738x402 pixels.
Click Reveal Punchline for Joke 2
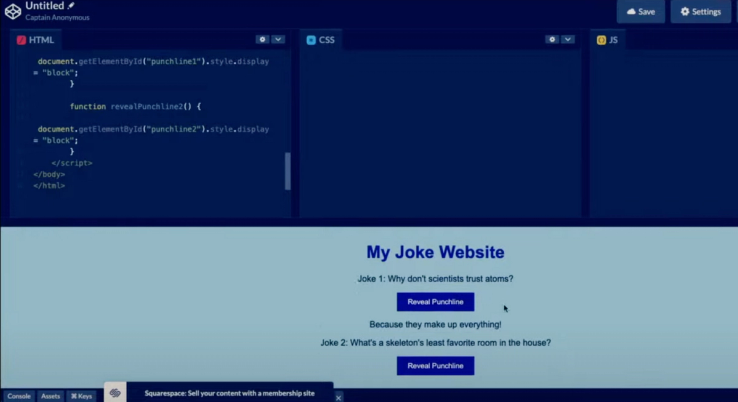coord(435,366)
